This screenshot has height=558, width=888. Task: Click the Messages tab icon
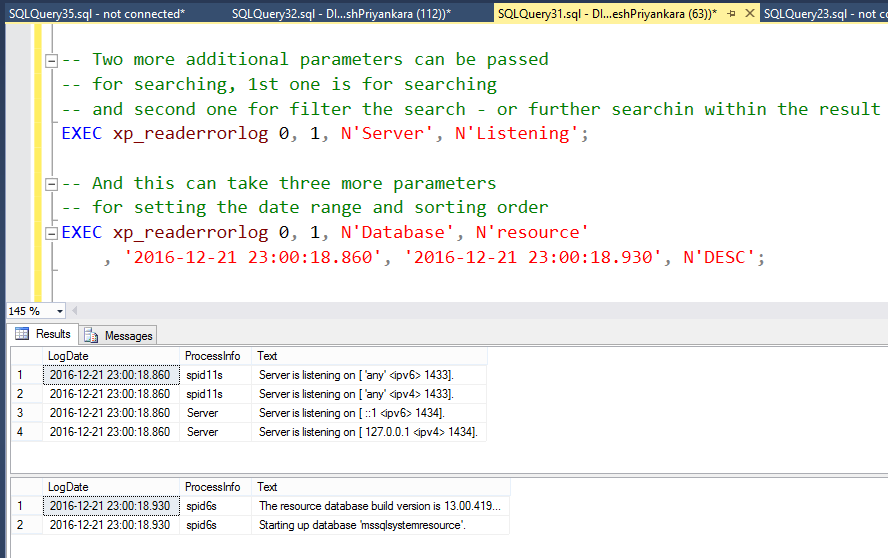[x=91, y=335]
